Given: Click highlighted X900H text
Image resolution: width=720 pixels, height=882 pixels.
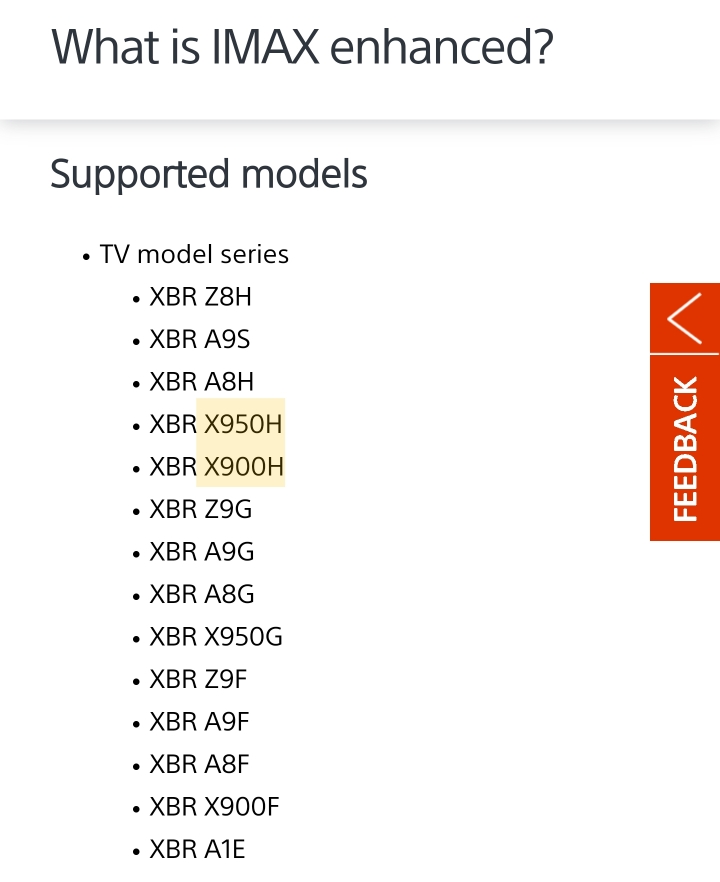Looking at the screenshot, I should click(x=244, y=467).
